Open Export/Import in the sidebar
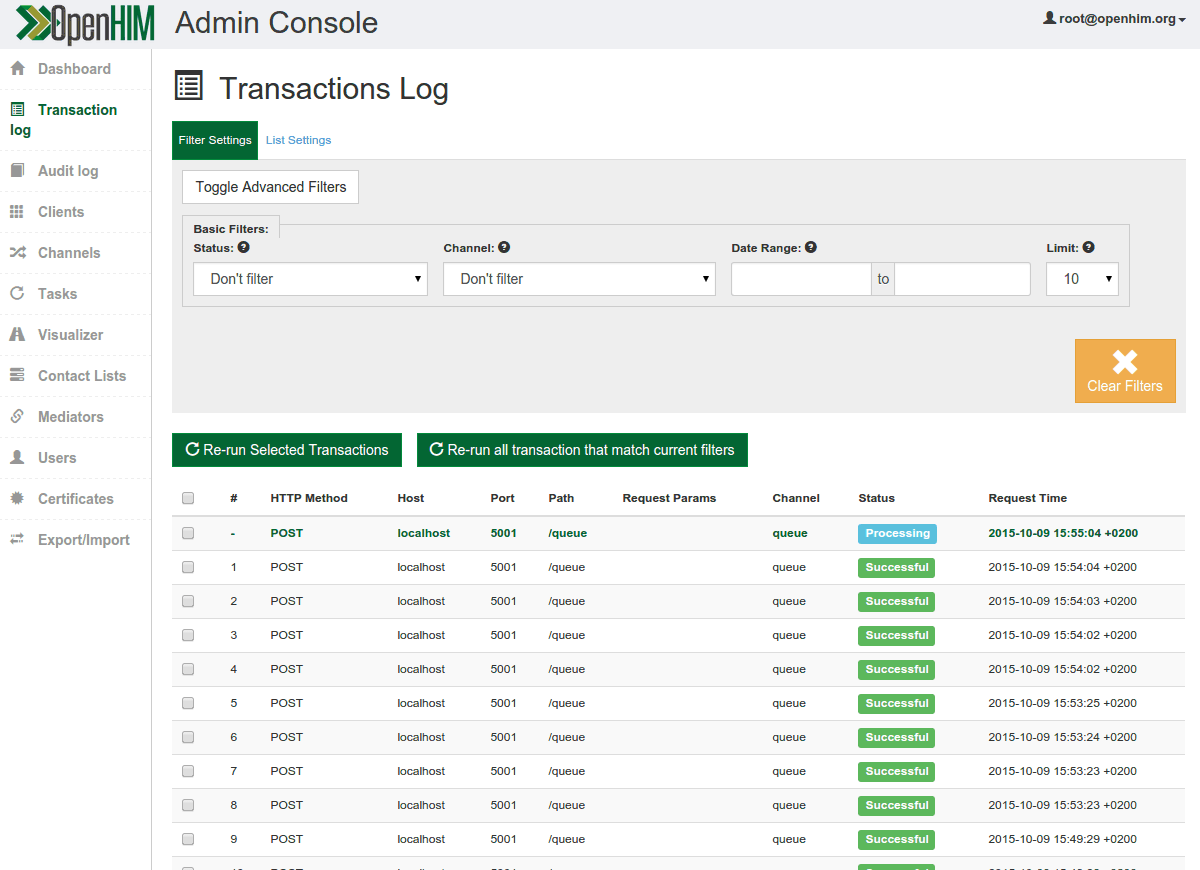This screenshot has height=870, width=1200. (84, 540)
